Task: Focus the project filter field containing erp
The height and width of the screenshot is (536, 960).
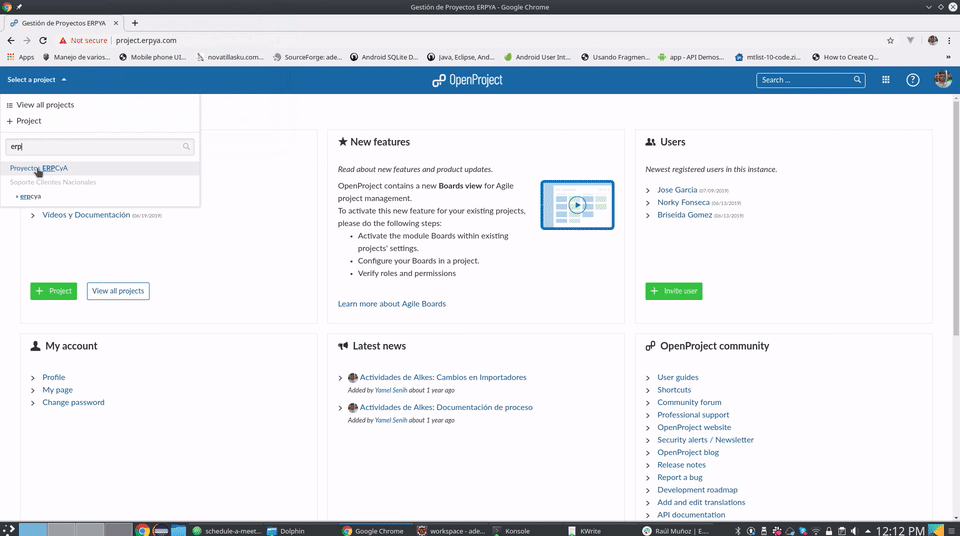Action: [100, 146]
